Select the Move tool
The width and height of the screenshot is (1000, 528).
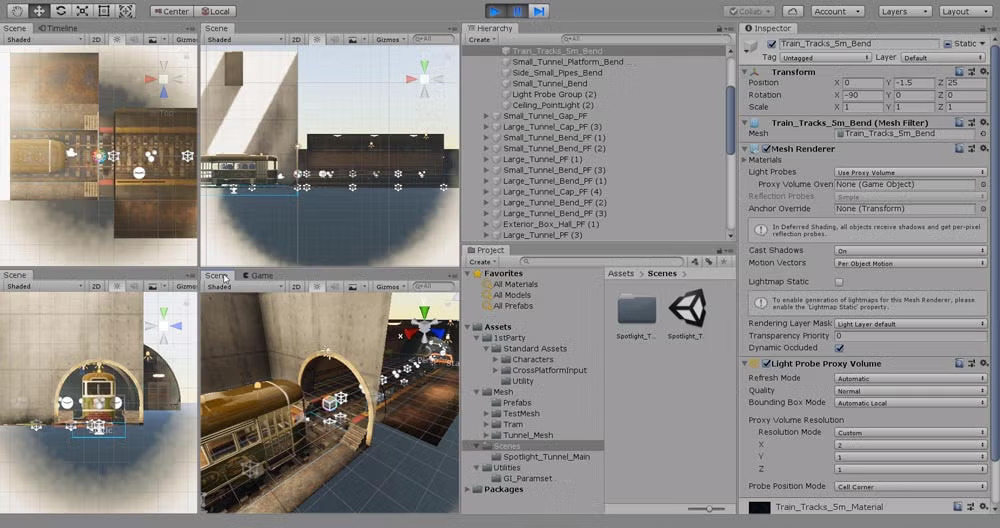[38, 11]
